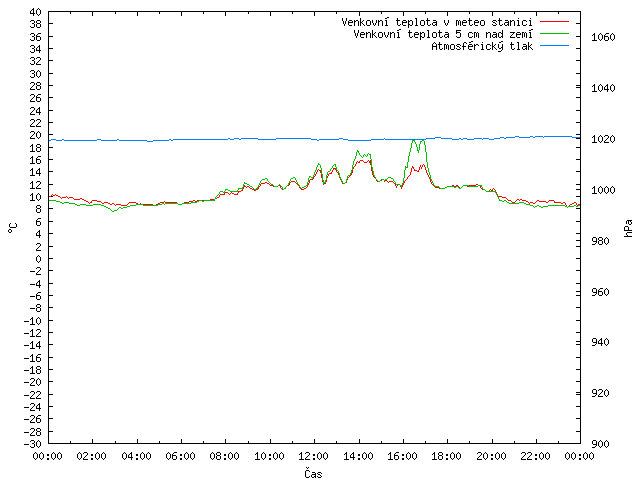Click left axis value '20'

[x=36, y=135]
